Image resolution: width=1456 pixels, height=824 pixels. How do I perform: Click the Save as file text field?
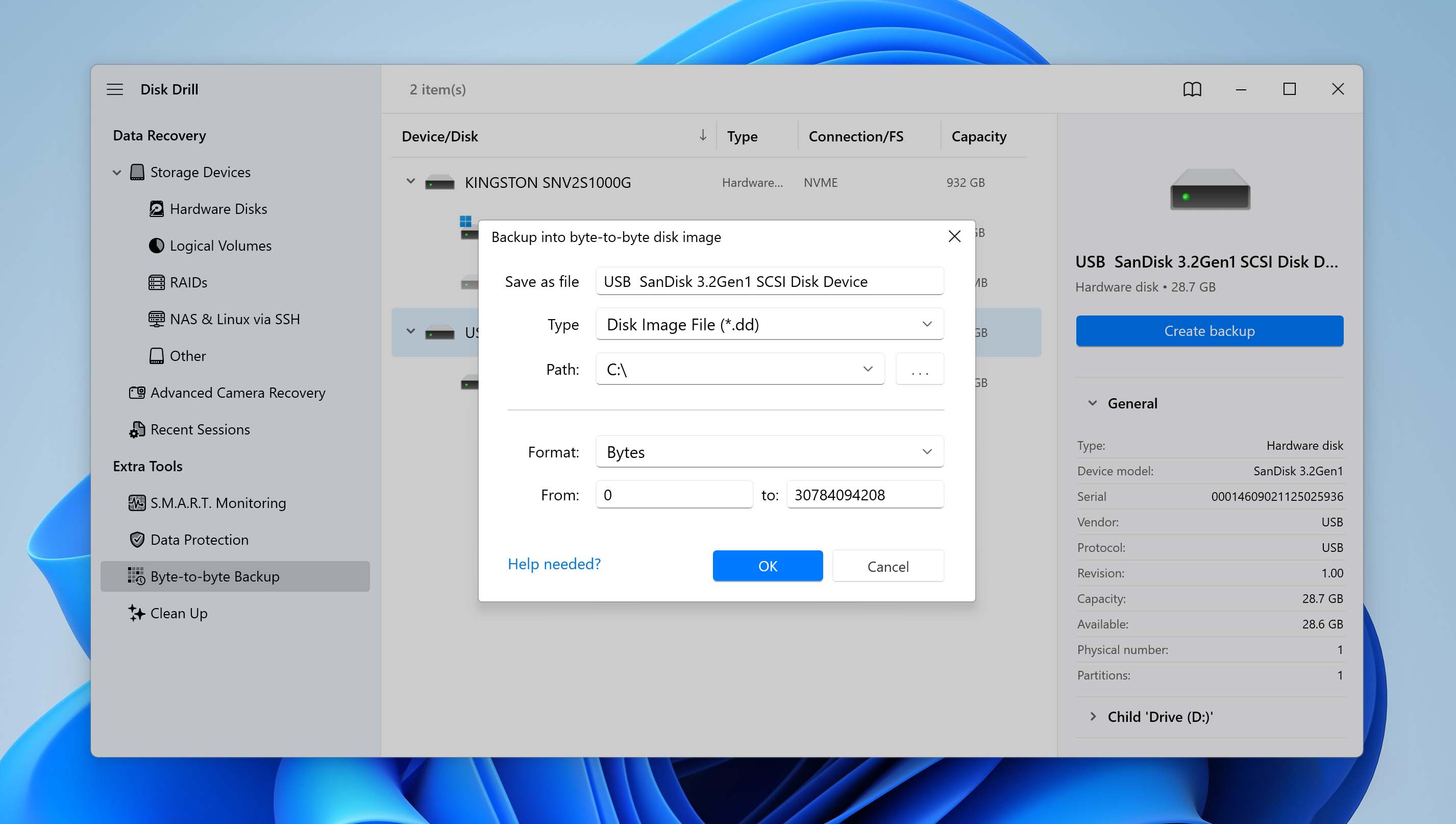pos(769,281)
